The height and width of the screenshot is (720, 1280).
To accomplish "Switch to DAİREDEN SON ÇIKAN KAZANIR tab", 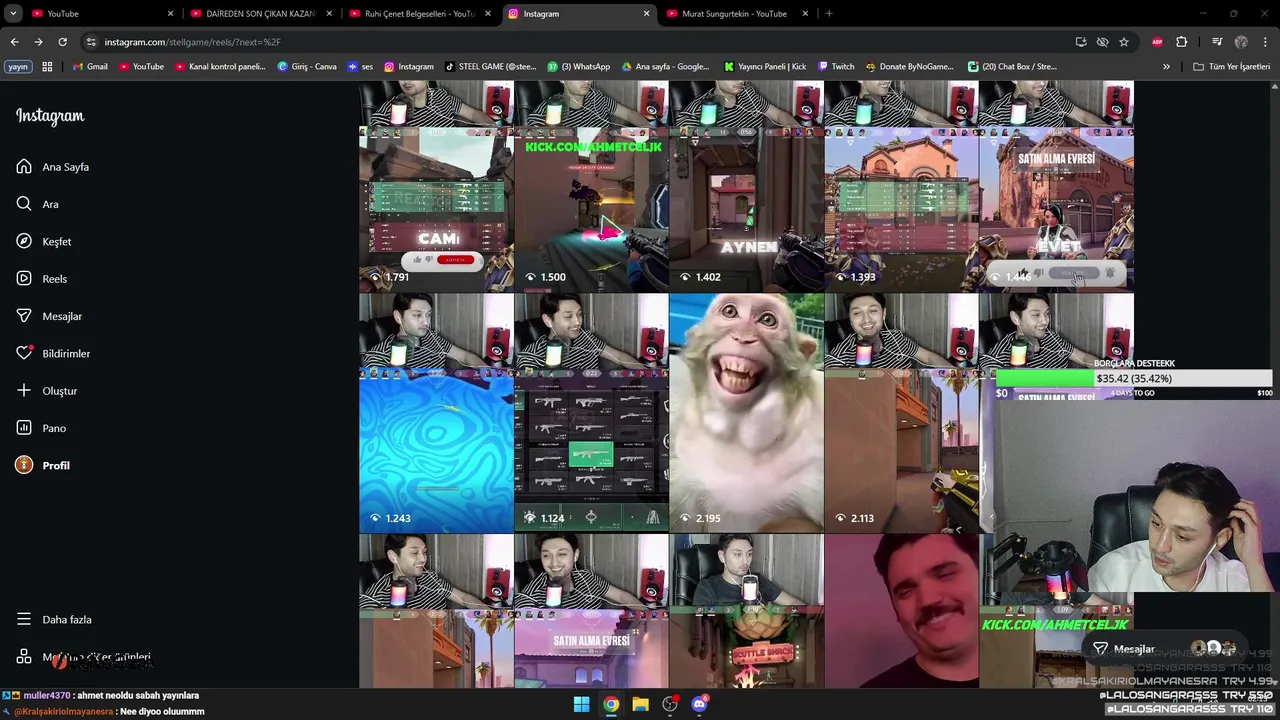I will click(x=258, y=14).
